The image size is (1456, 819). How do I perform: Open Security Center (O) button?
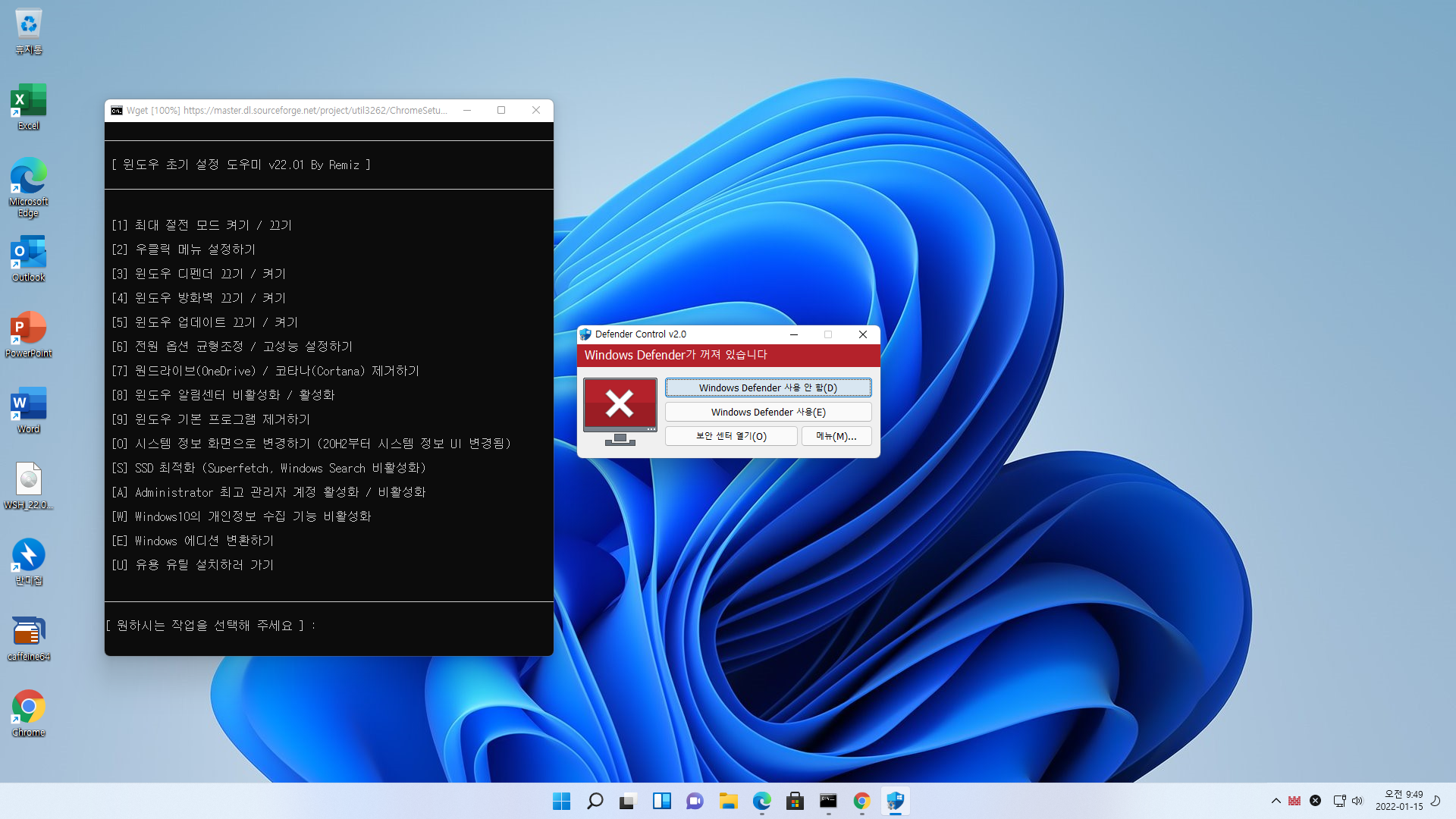click(x=731, y=436)
